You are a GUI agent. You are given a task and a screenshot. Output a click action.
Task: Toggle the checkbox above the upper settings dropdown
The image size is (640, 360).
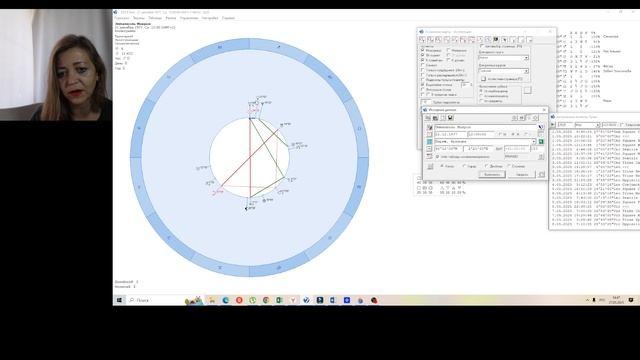point(482,46)
